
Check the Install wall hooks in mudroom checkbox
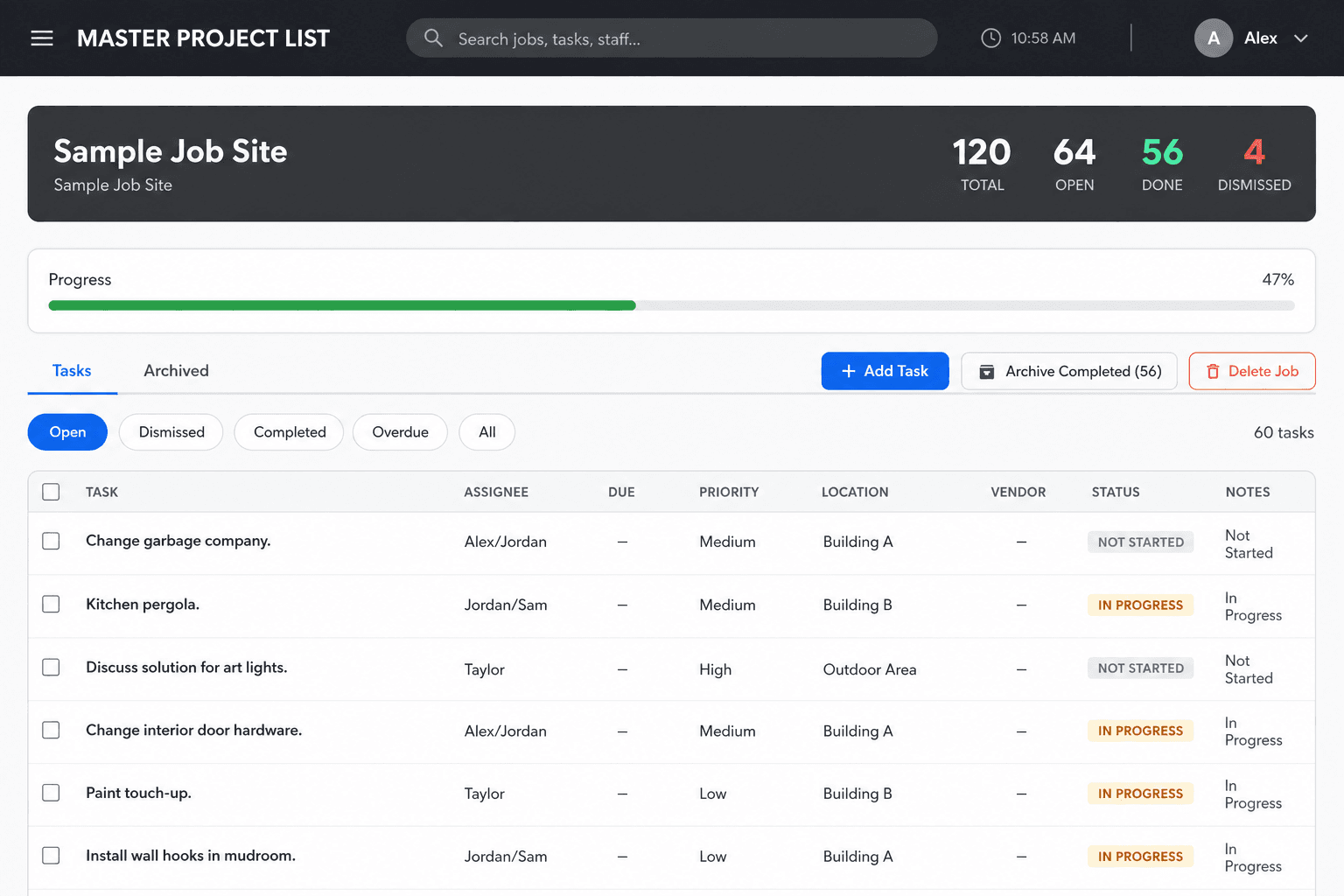(x=51, y=856)
